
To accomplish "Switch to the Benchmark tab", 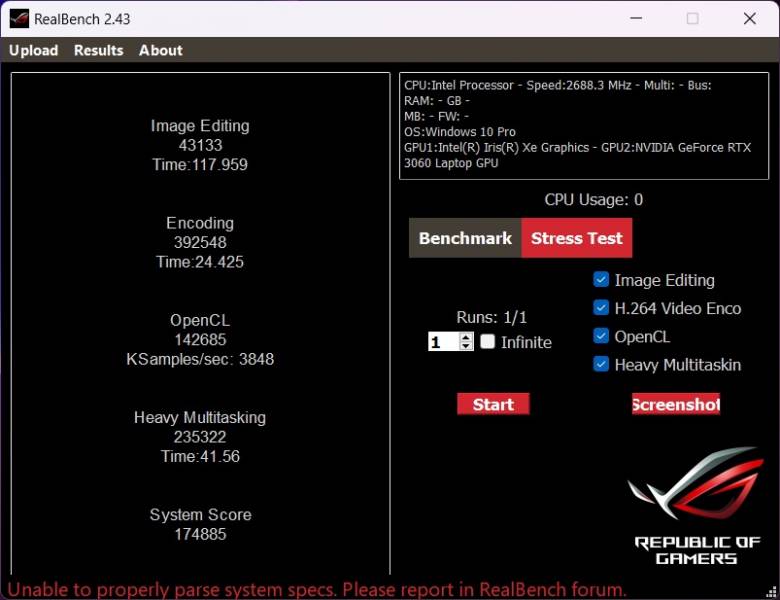I will coord(465,238).
